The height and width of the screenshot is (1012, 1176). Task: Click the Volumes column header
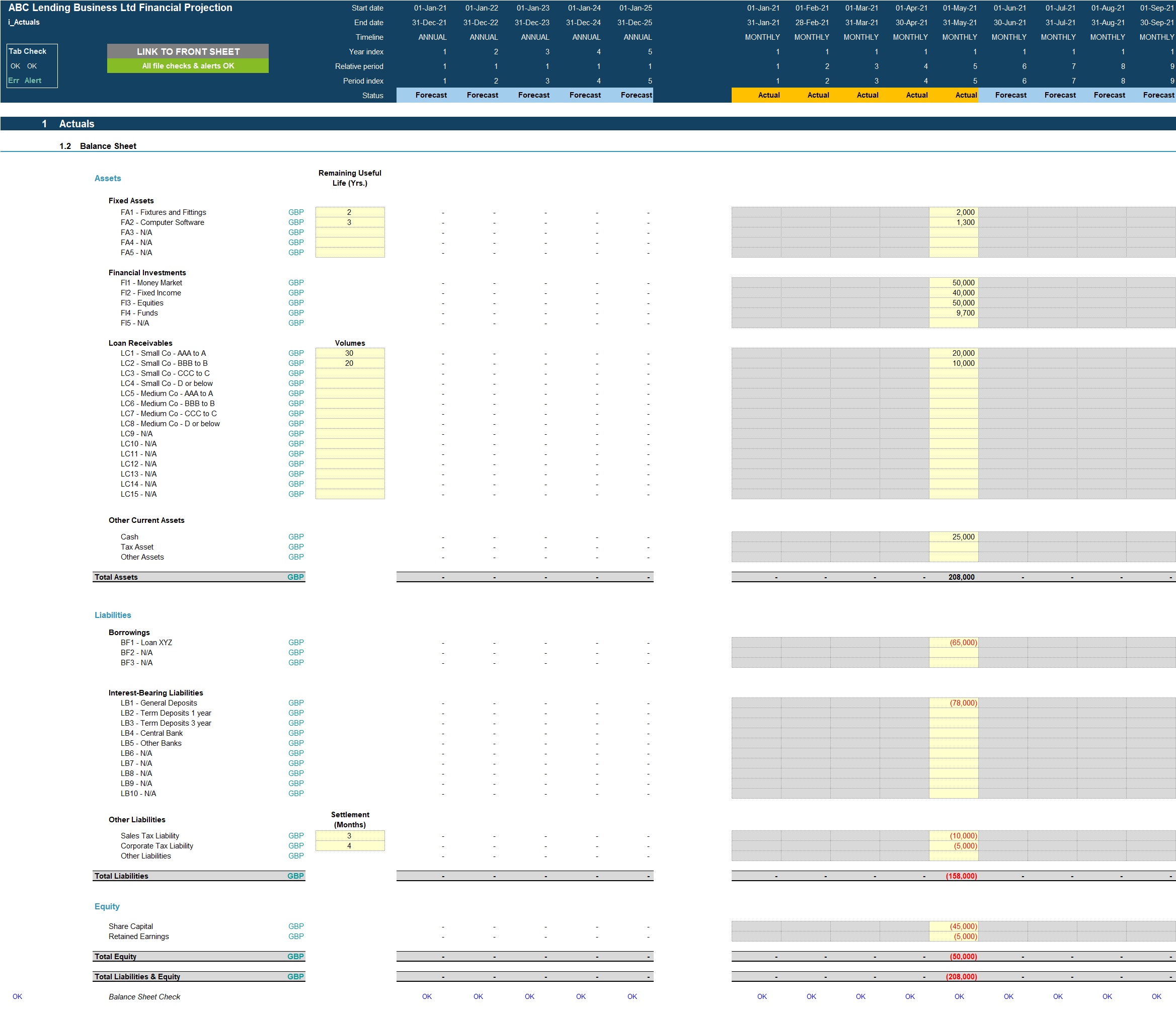click(x=350, y=343)
